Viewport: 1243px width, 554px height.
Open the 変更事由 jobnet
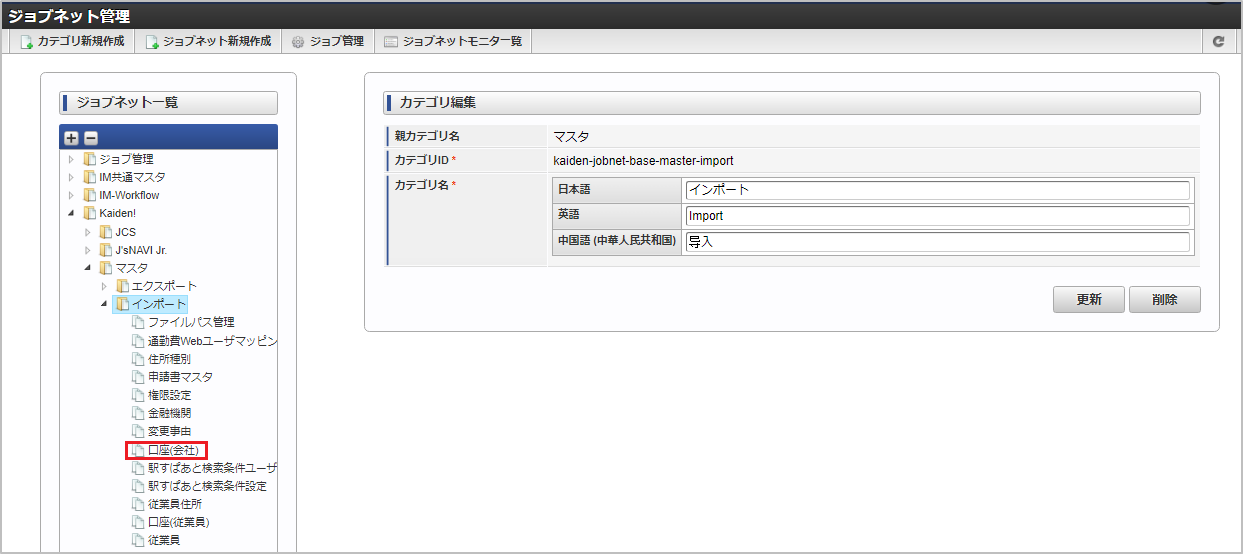(x=169, y=431)
